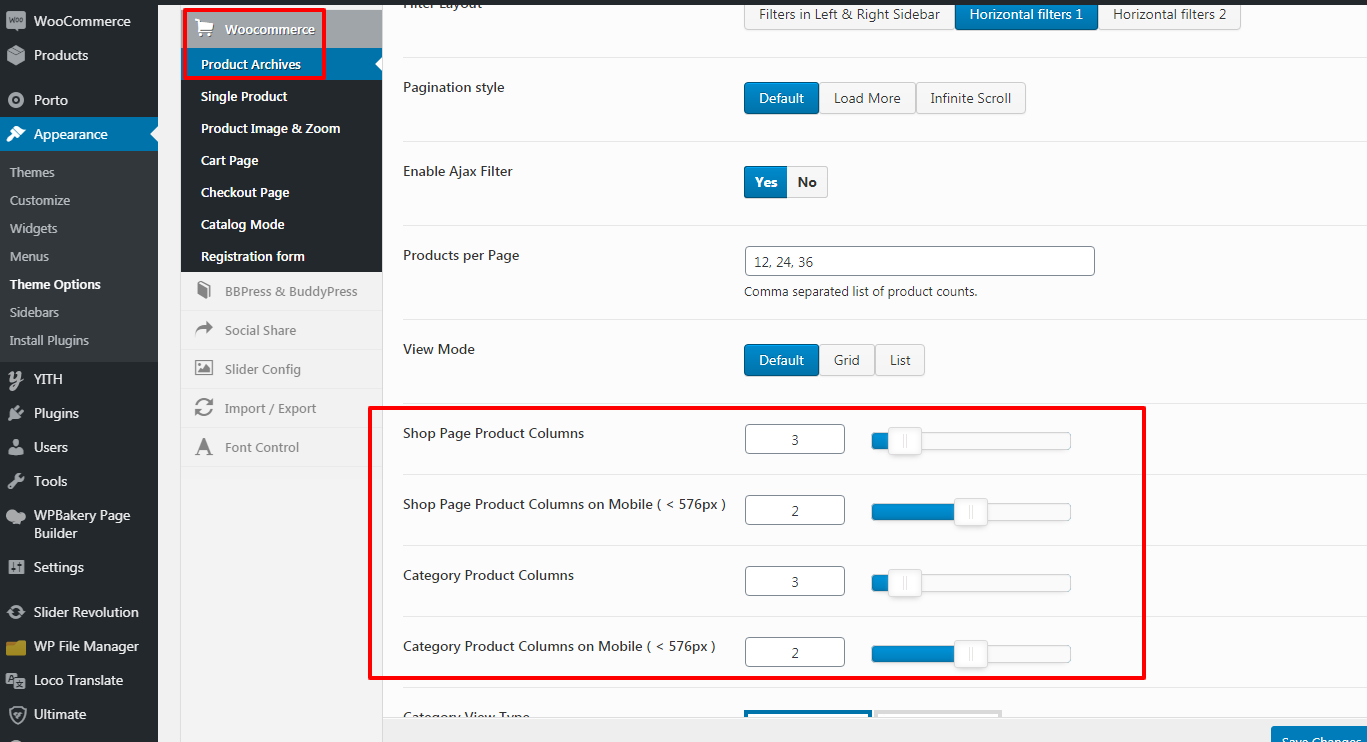This screenshot has width=1367, height=742.
Task: Click the Import / Export refresh icon
Action: click(x=204, y=408)
